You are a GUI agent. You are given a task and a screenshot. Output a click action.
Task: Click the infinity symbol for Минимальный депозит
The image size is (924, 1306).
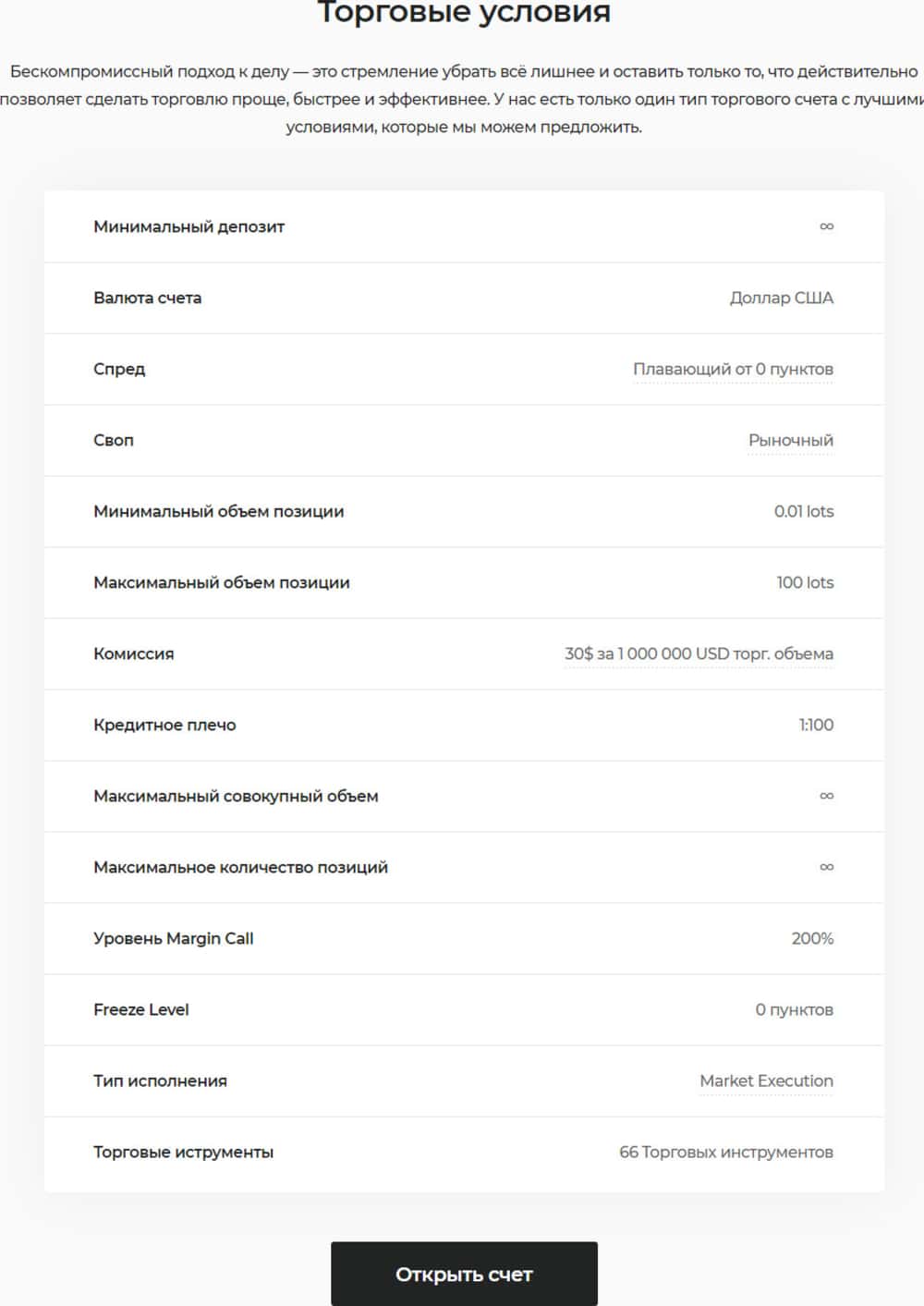[826, 226]
